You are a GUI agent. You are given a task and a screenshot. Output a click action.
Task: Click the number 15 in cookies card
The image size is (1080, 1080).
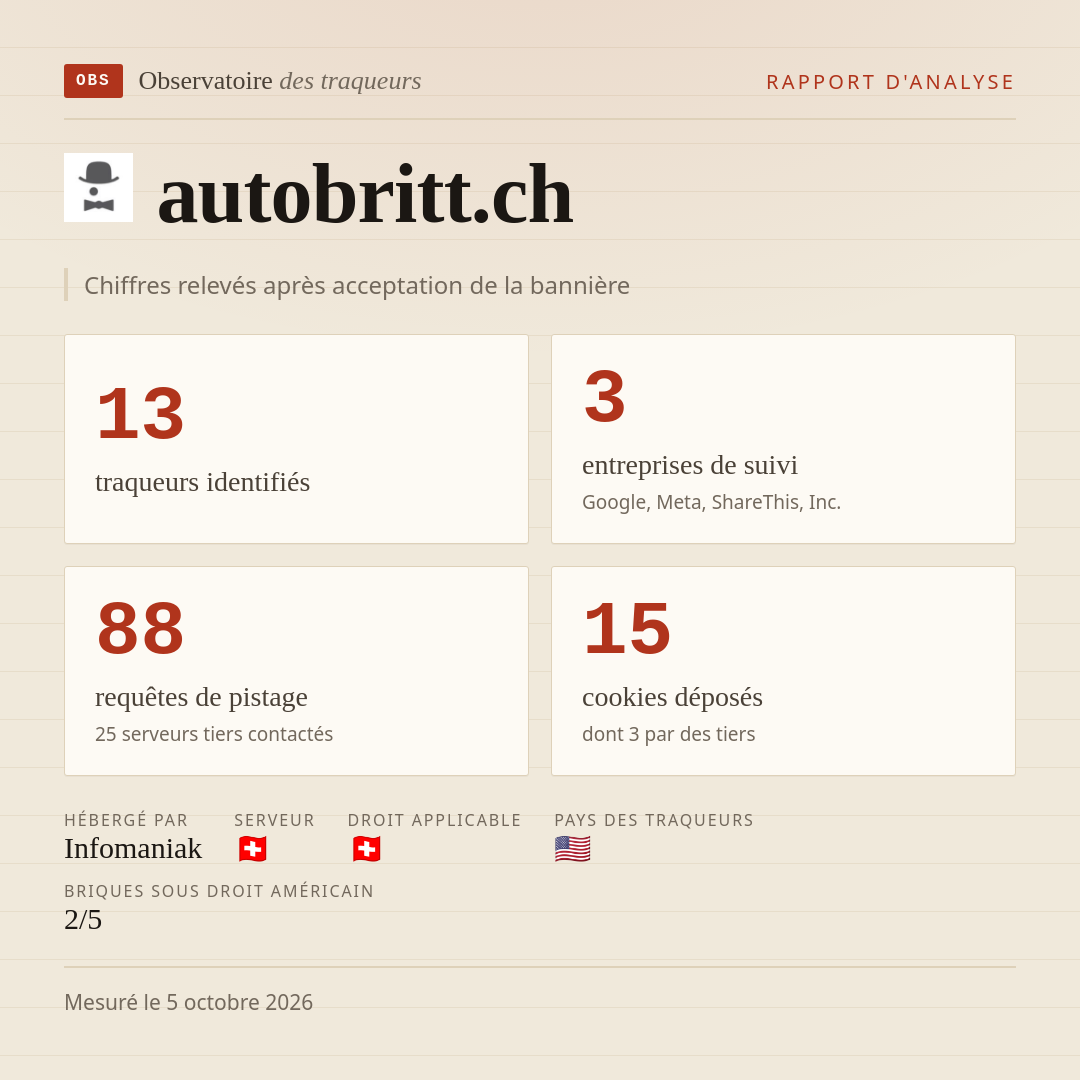(x=627, y=629)
